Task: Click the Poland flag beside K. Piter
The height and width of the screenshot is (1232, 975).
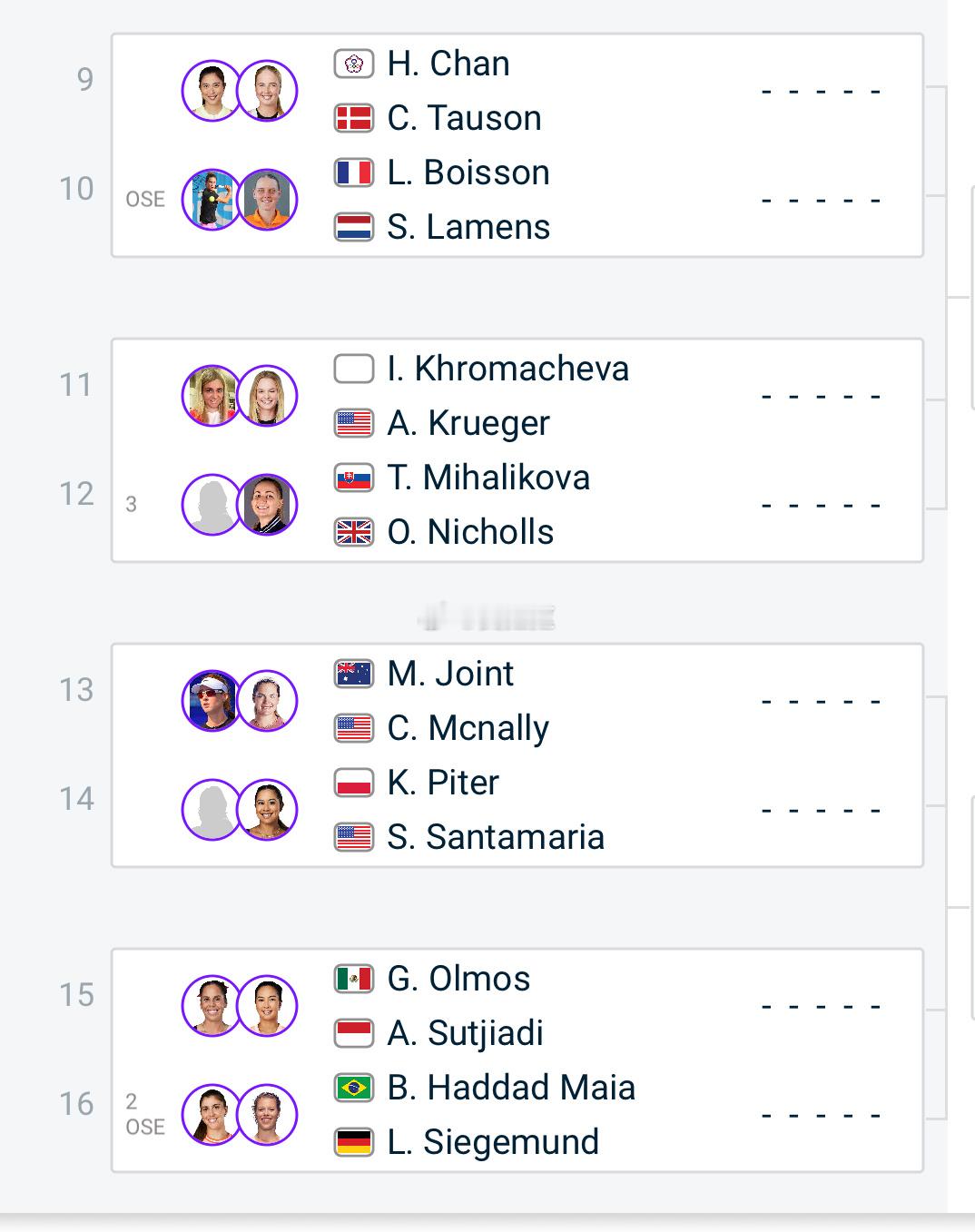Action: pyautogui.click(x=354, y=783)
